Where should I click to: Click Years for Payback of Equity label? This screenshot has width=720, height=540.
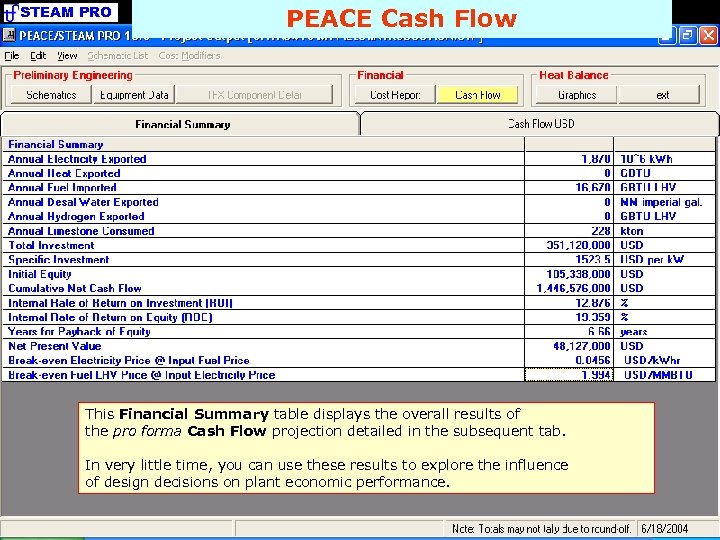(79, 332)
